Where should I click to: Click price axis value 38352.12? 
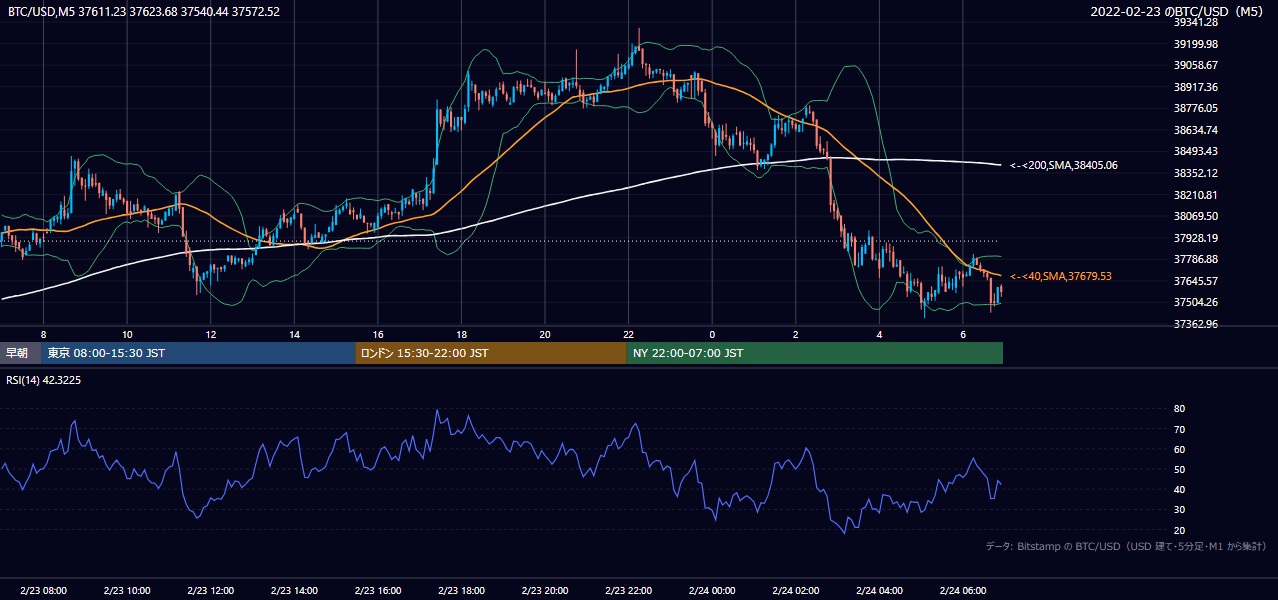(x=1195, y=173)
